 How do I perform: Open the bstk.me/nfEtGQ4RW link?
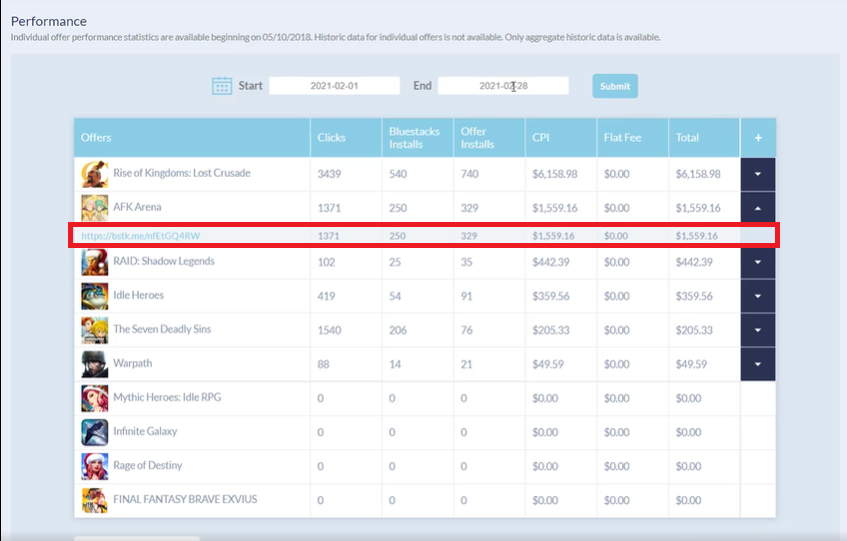140,236
